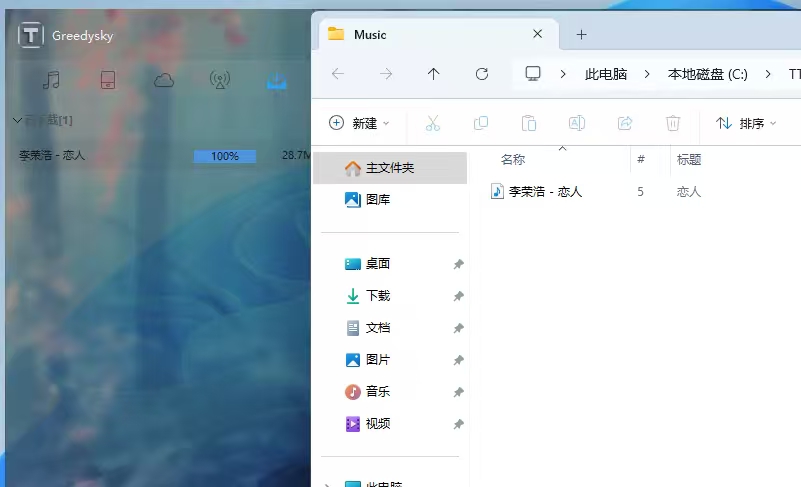
Task: Open 视频 quick access folder
Action: 378,424
